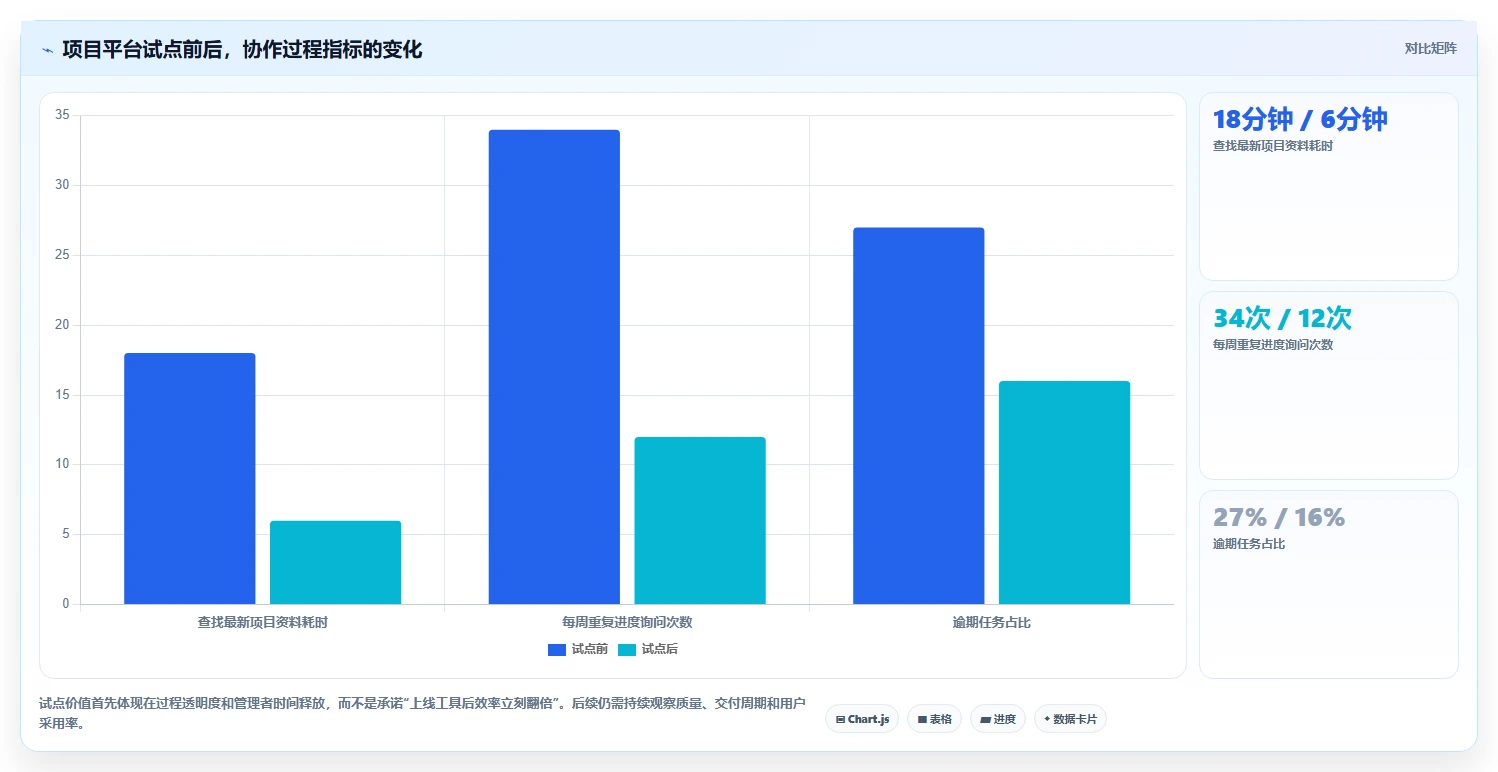Click the lightning icon beside the panel title
This screenshot has width=1498, height=772.
point(47,50)
